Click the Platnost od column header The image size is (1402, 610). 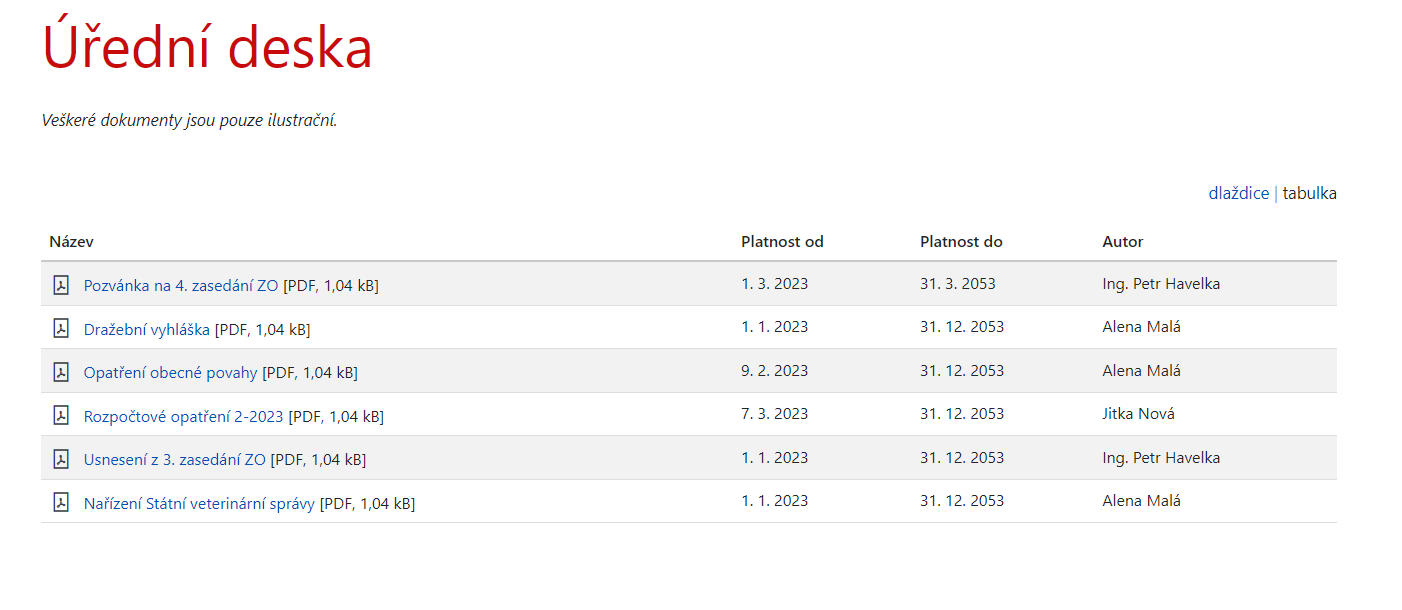[x=782, y=241]
